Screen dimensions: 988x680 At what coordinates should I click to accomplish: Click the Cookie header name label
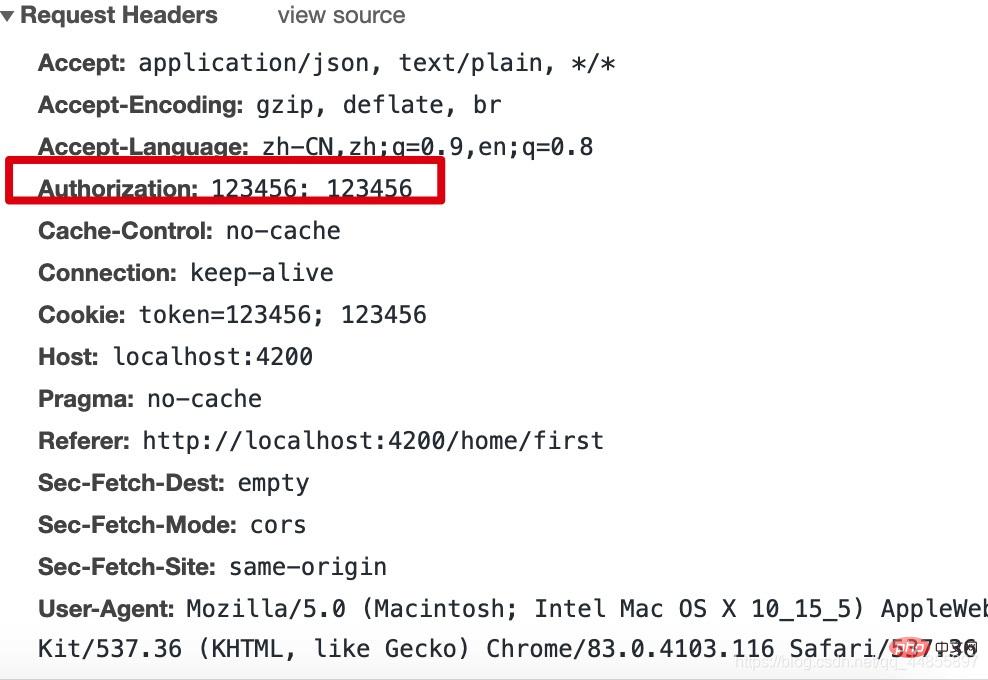point(82,314)
